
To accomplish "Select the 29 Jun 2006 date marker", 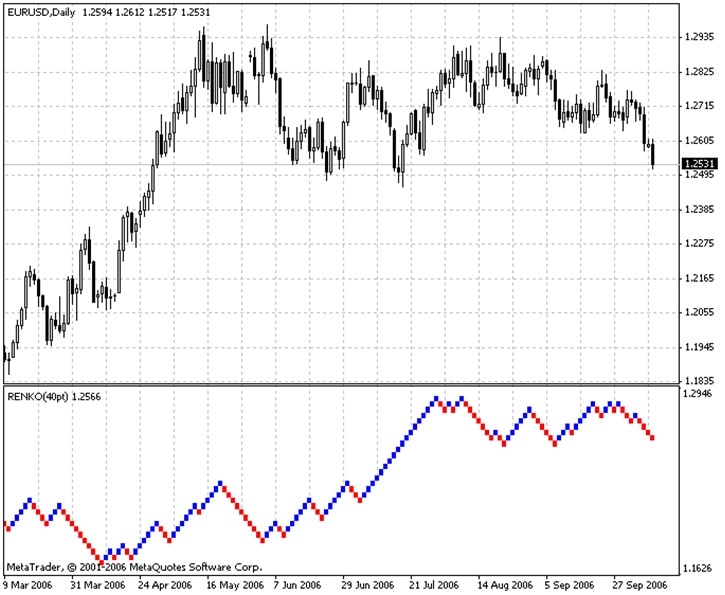I will click(365, 584).
